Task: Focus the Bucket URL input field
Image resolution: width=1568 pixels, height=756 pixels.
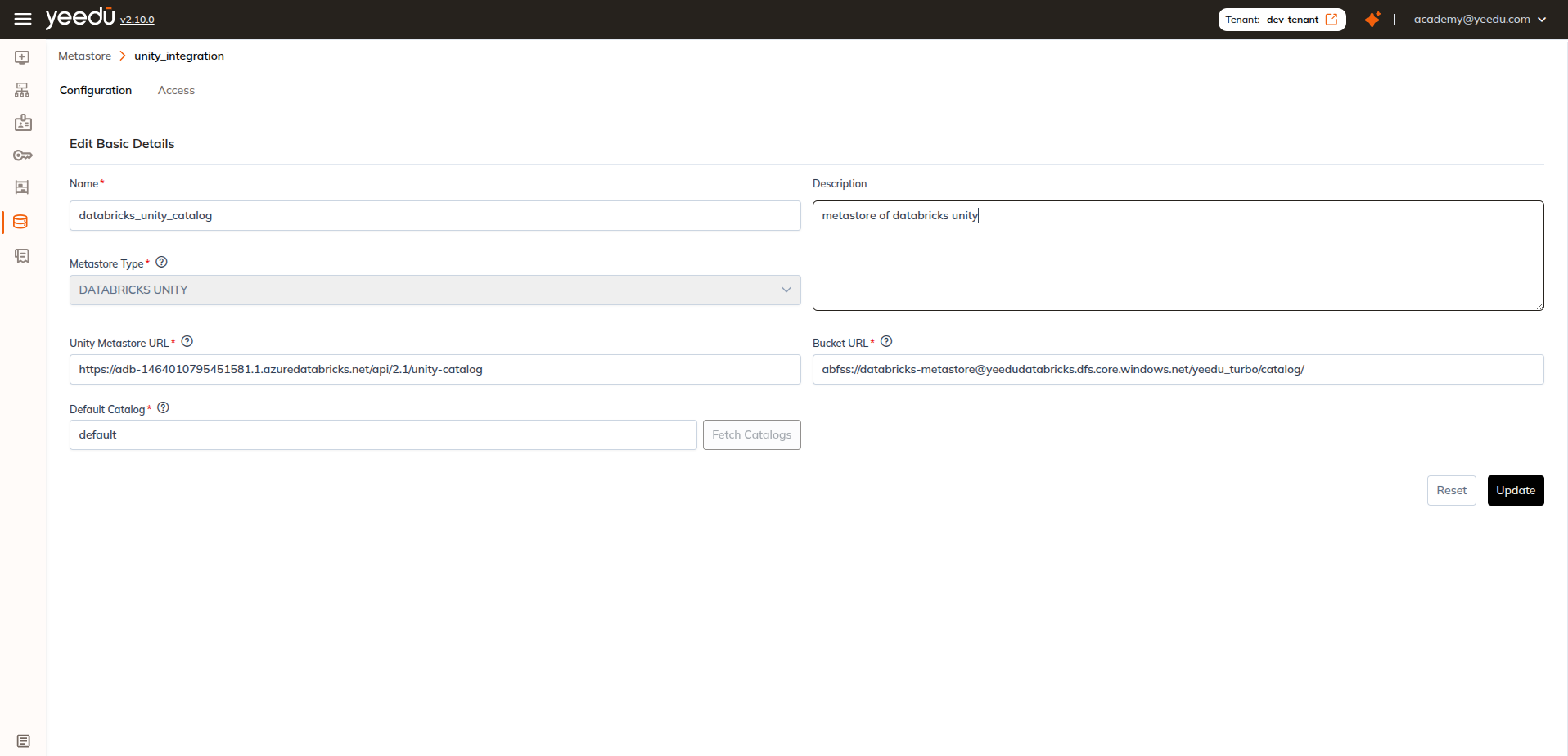Action: coord(1178,370)
